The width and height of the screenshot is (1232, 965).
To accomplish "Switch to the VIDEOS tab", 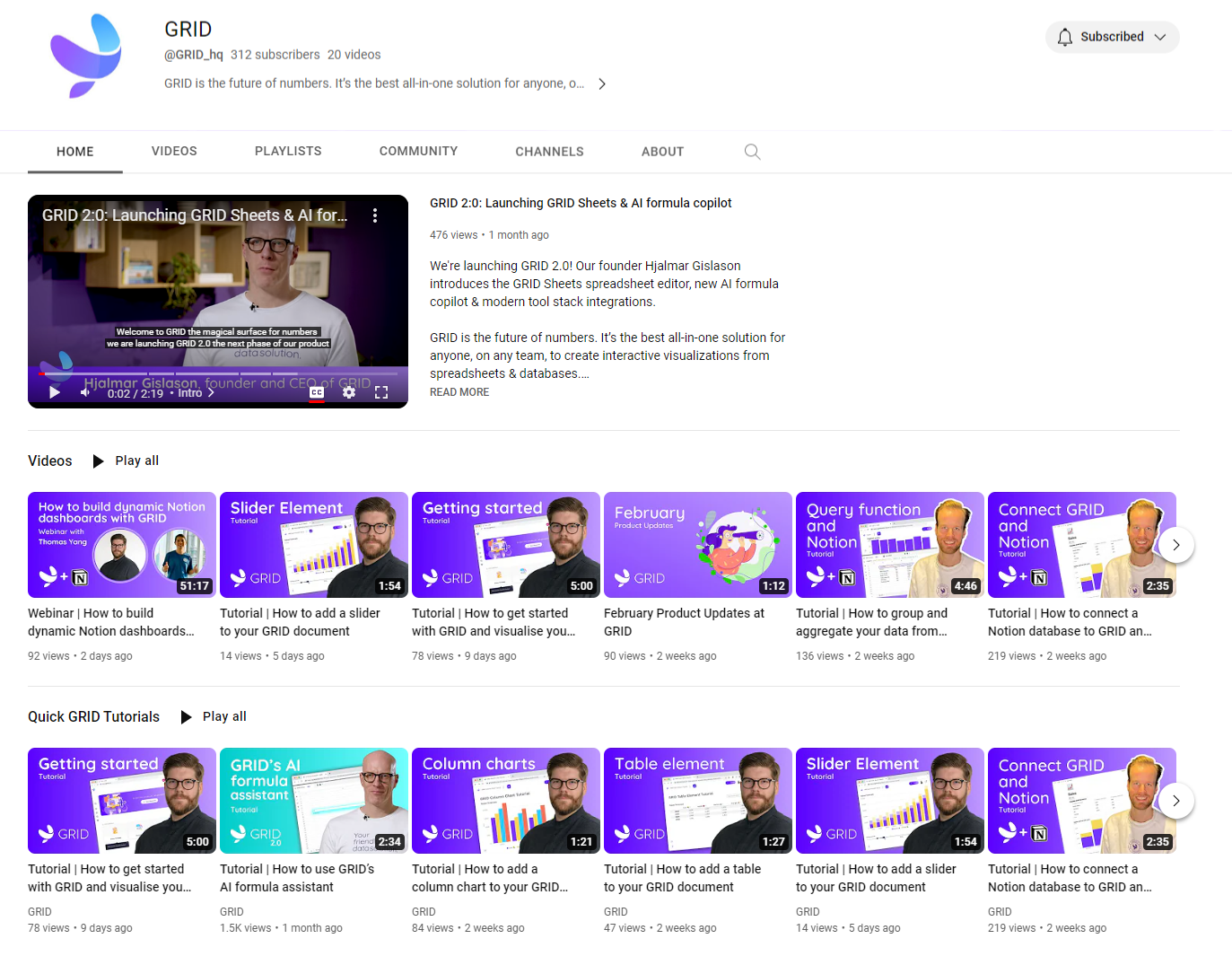I will (x=174, y=151).
